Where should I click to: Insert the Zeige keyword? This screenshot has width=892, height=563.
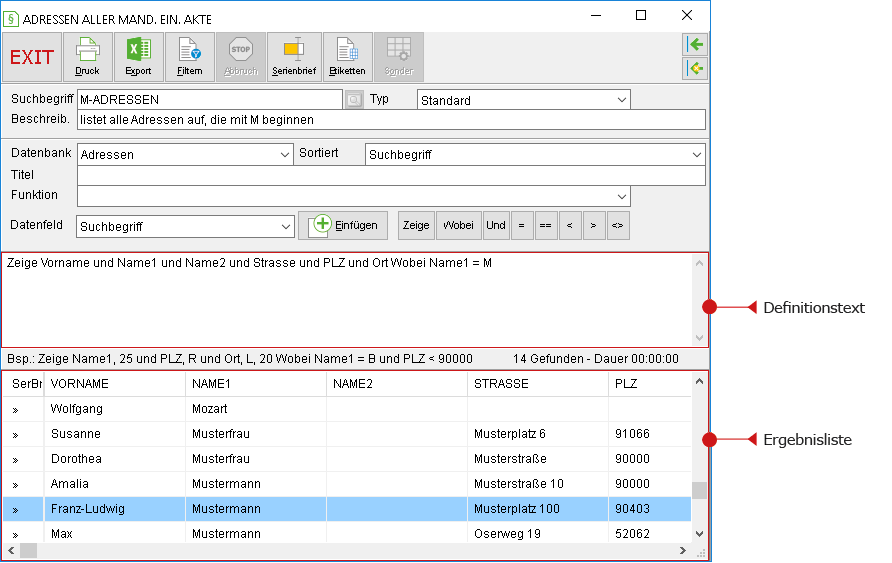tap(416, 225)
